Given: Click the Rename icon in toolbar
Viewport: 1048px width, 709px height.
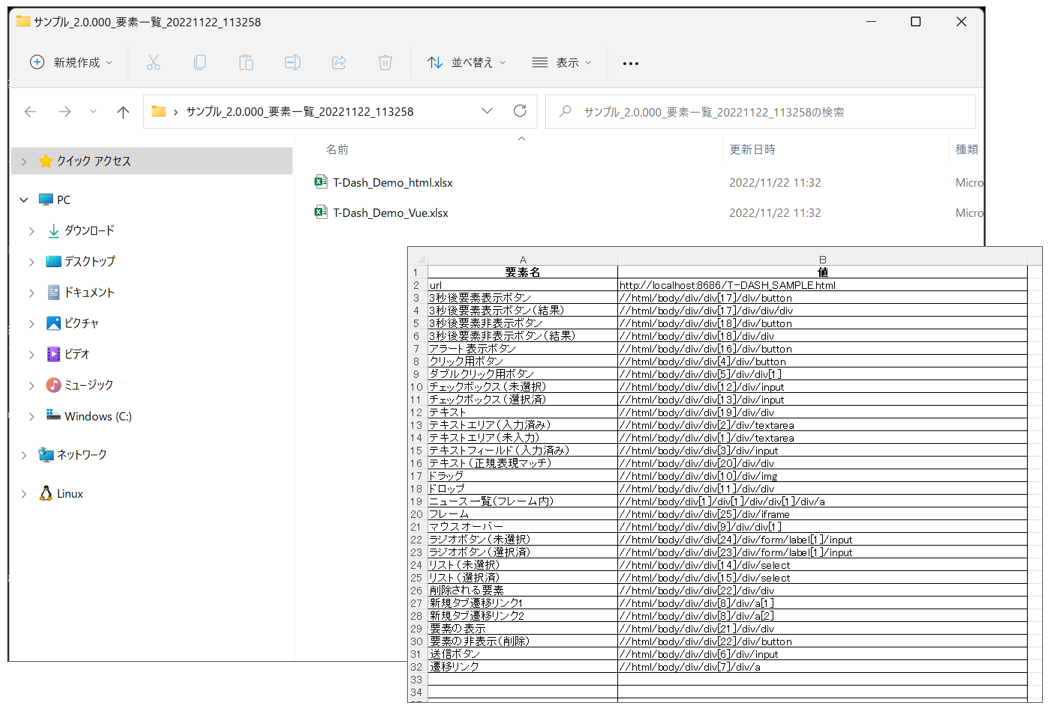Looking at the screenshot, I should tap(292, 63).
